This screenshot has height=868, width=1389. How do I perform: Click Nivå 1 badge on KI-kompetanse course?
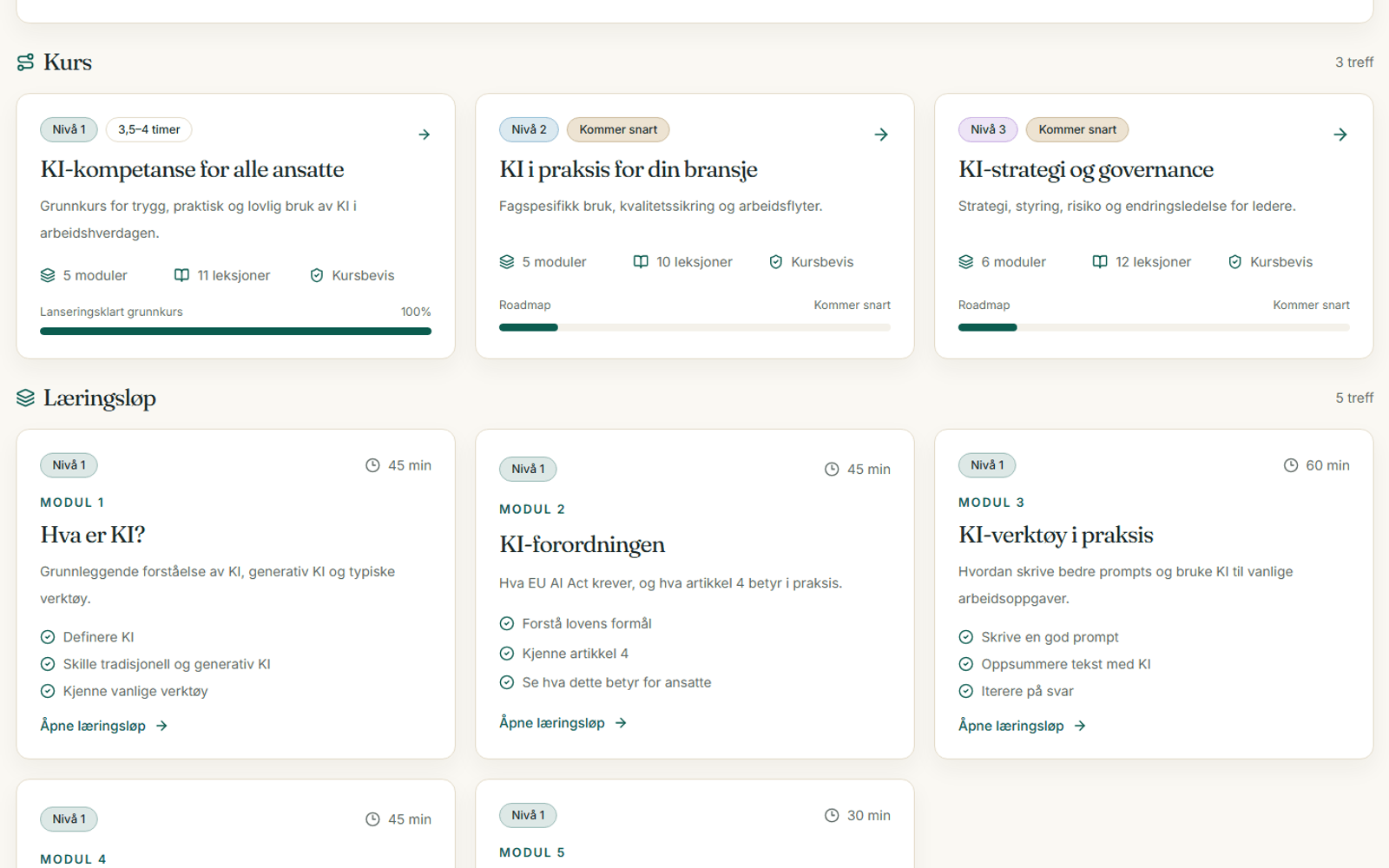coord(69,129)
